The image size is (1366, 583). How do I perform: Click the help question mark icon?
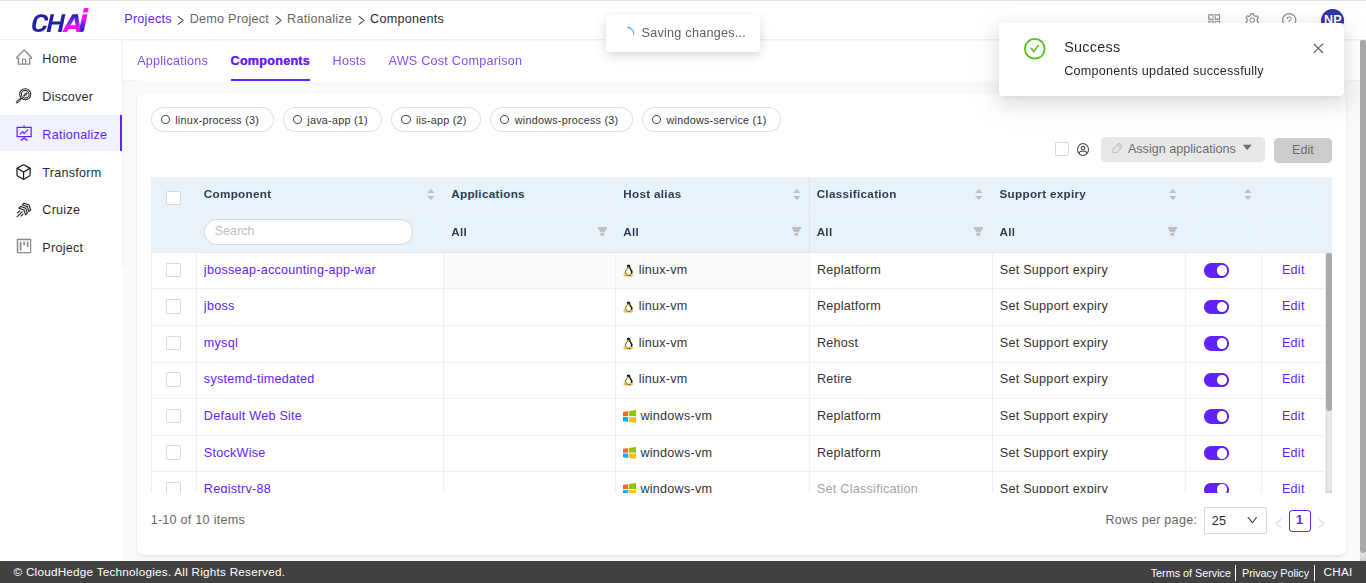[x=1289, y=20]
